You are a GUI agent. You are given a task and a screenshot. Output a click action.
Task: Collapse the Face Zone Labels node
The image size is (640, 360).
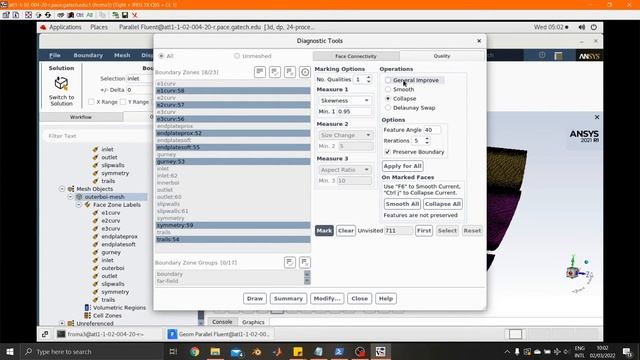78,204
